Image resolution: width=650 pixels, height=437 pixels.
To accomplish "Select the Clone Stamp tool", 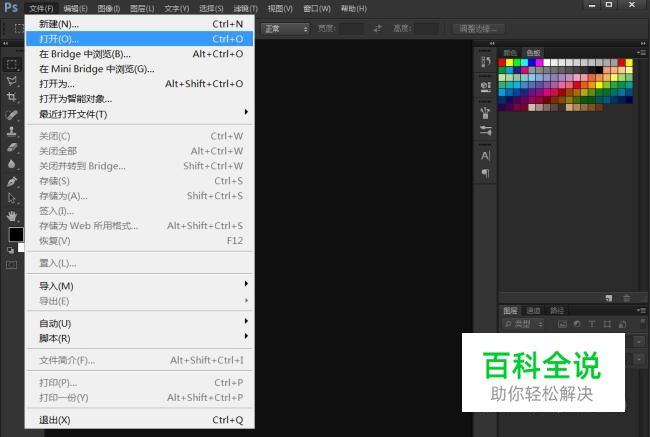I will pos(12,131).
